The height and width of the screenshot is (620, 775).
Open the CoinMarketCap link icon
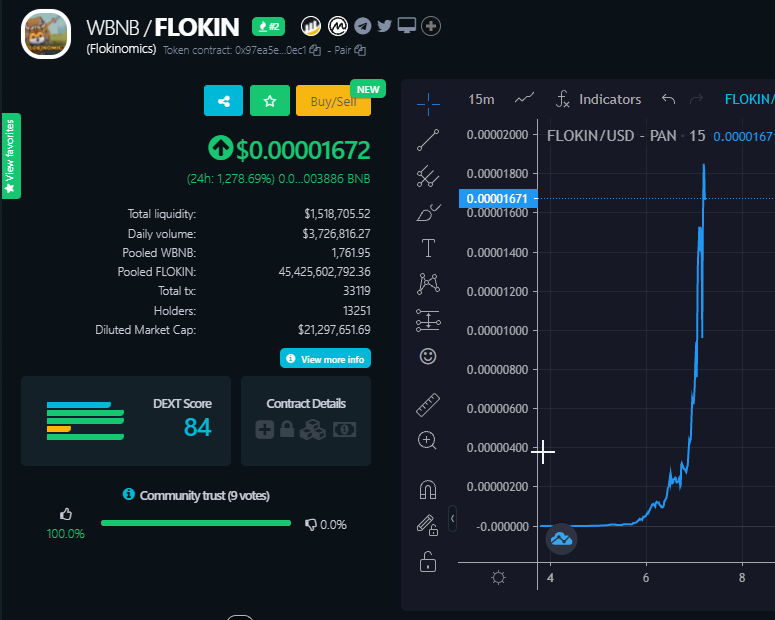point(338,26)
